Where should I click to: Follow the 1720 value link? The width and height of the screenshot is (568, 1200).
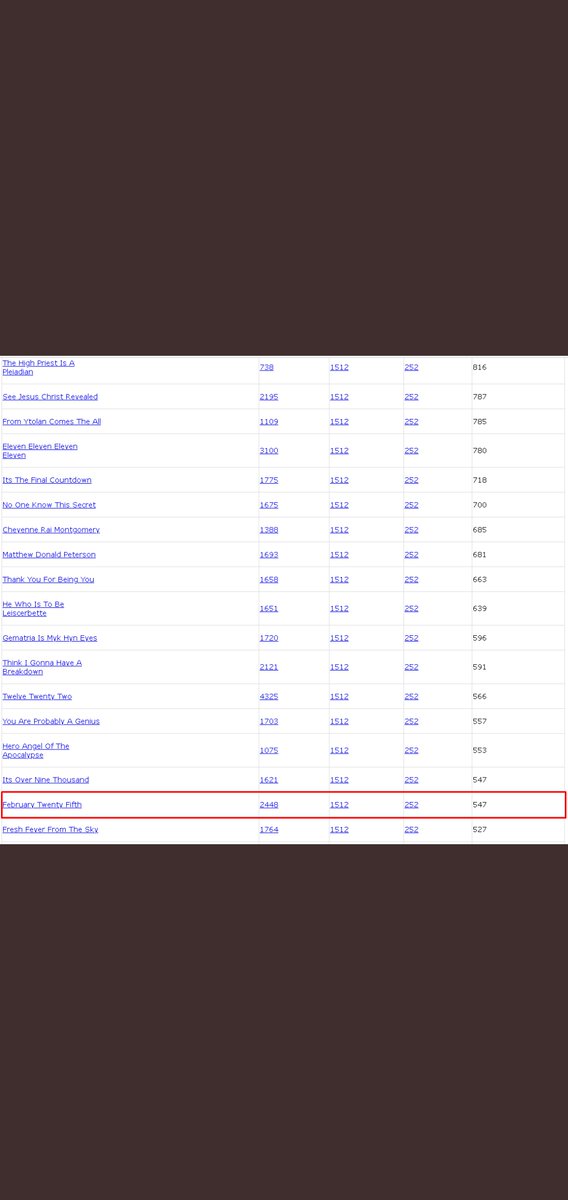(269, 638)
